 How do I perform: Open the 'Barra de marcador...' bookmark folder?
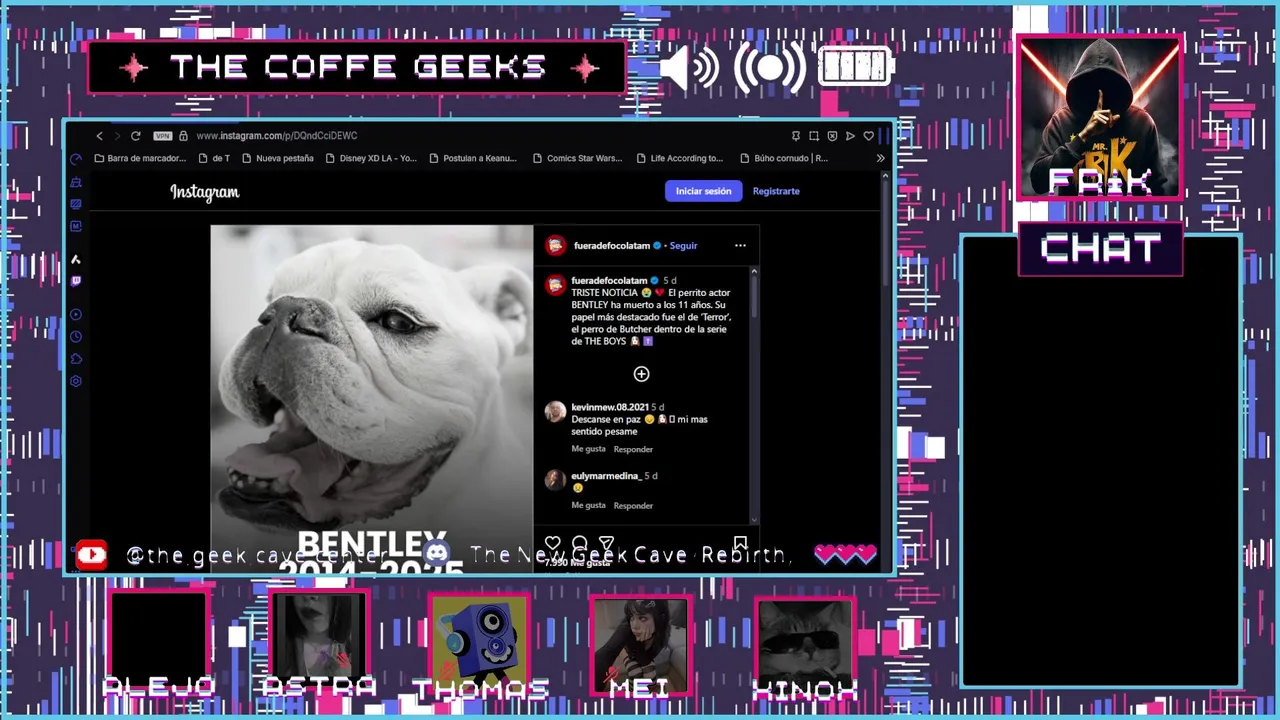point(140,158)
